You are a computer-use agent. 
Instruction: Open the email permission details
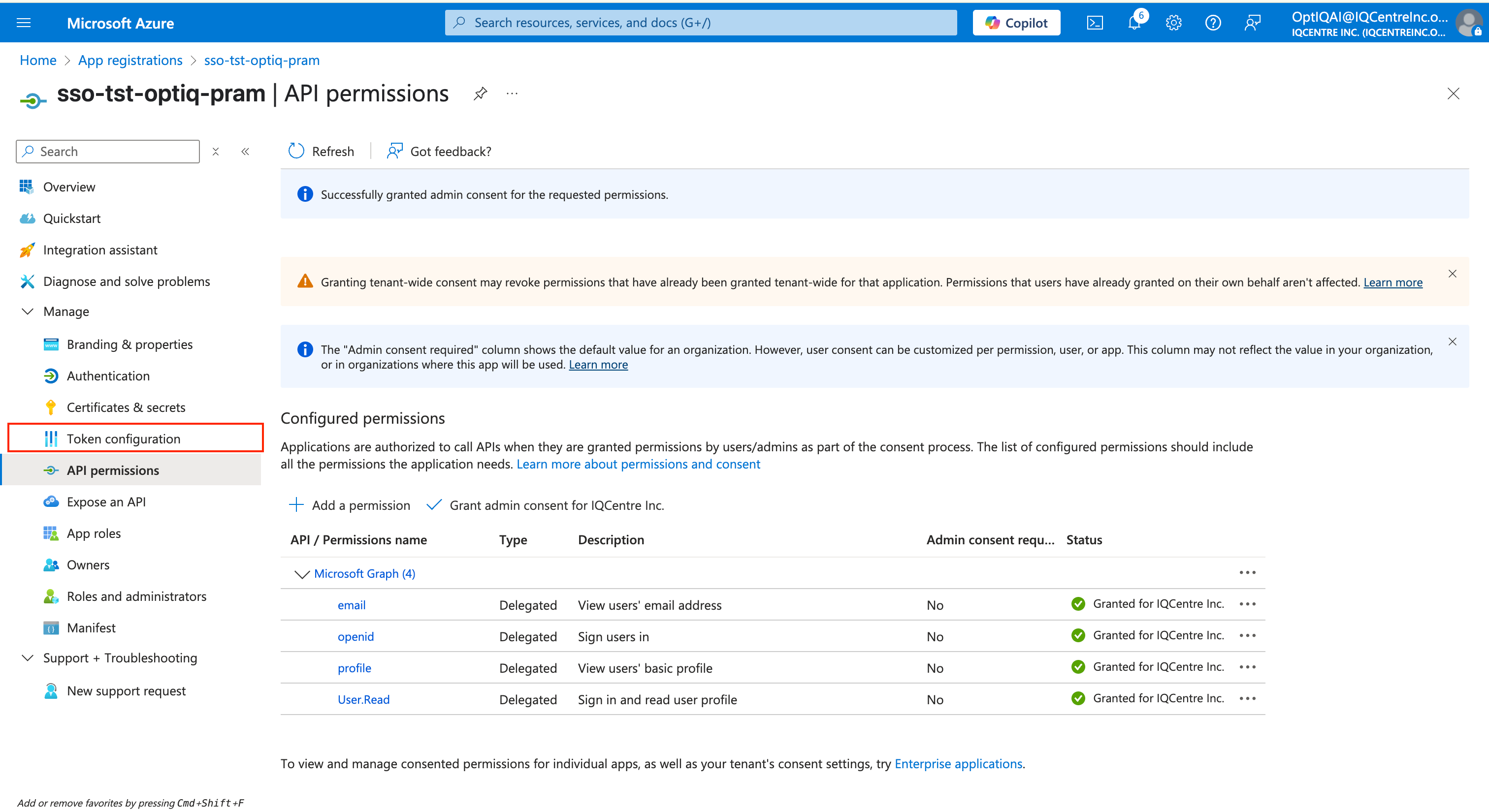click(x=352, y=605)
